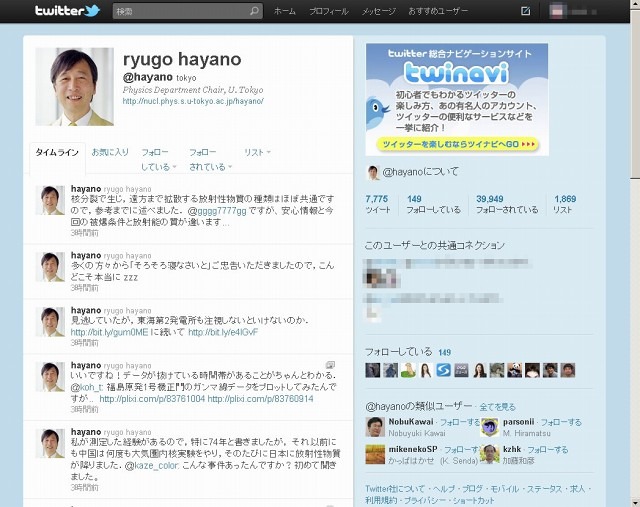Open the media icon on the plixi tweet
The height and width of the screenshot is (507, 640).
pyautogui.click(x=330, y=365)
